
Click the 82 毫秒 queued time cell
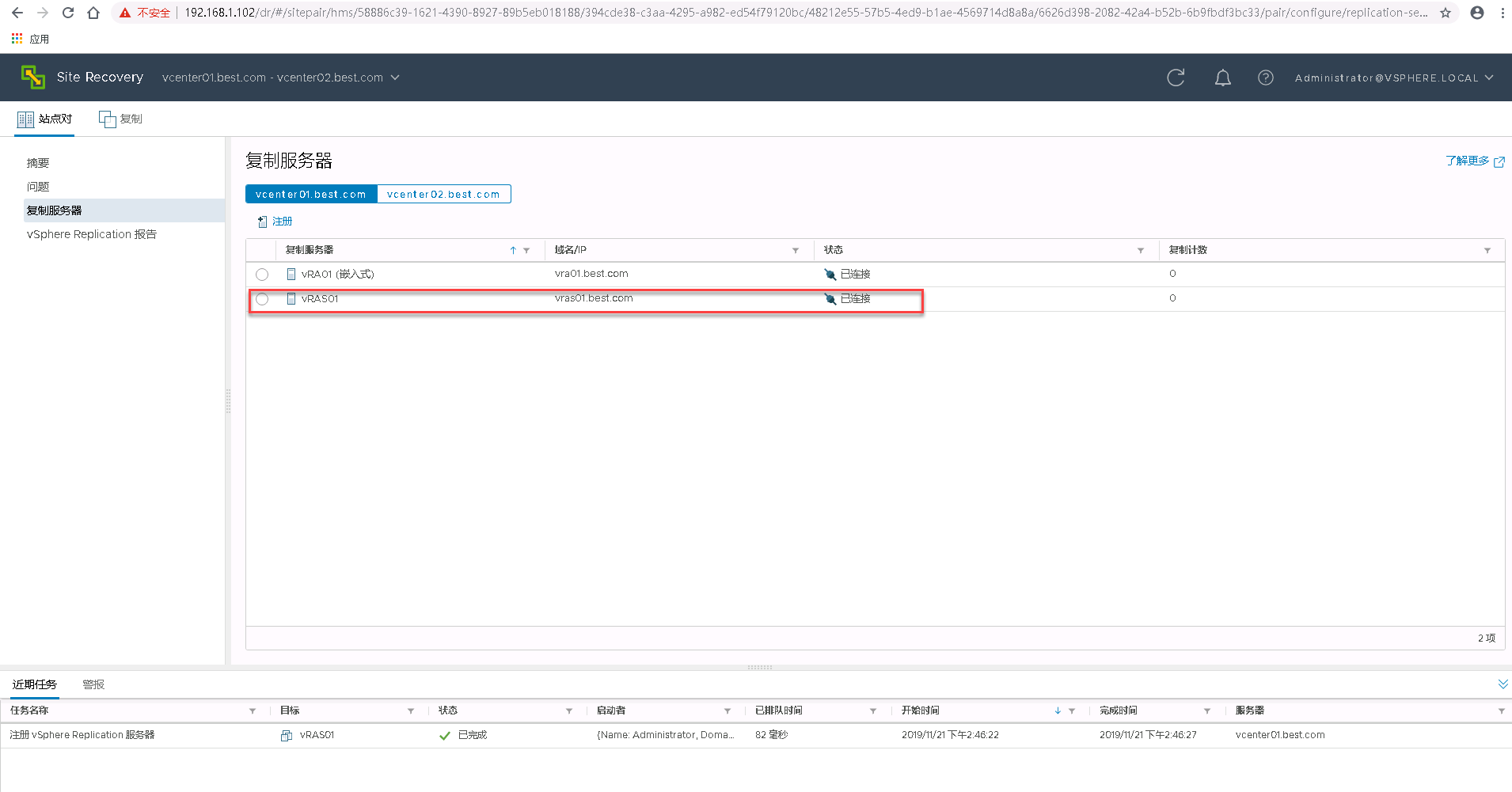point(771,735)
